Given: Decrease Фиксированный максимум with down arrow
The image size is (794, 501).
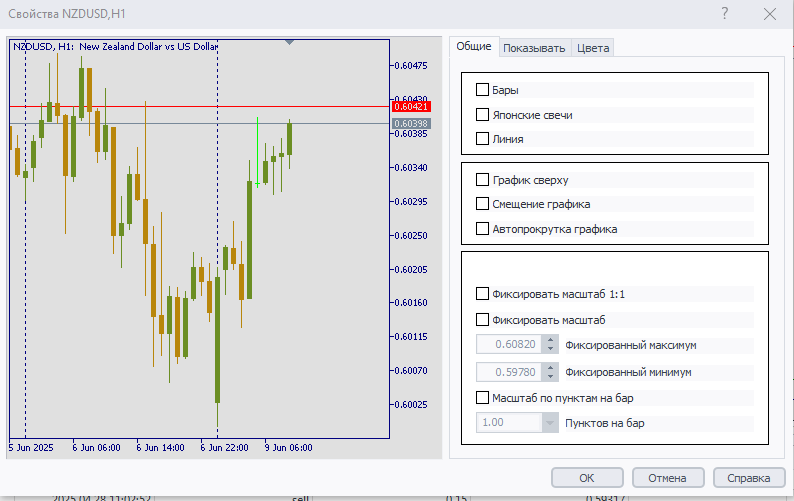Looking at the screenshot, I should (x=550, y=349).
